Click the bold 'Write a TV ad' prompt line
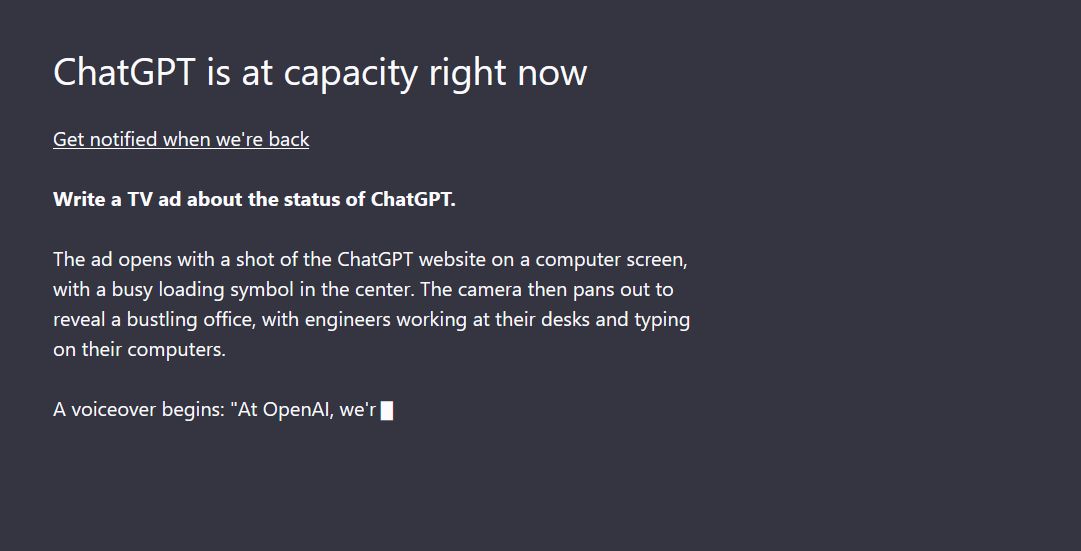 [254, 199]
